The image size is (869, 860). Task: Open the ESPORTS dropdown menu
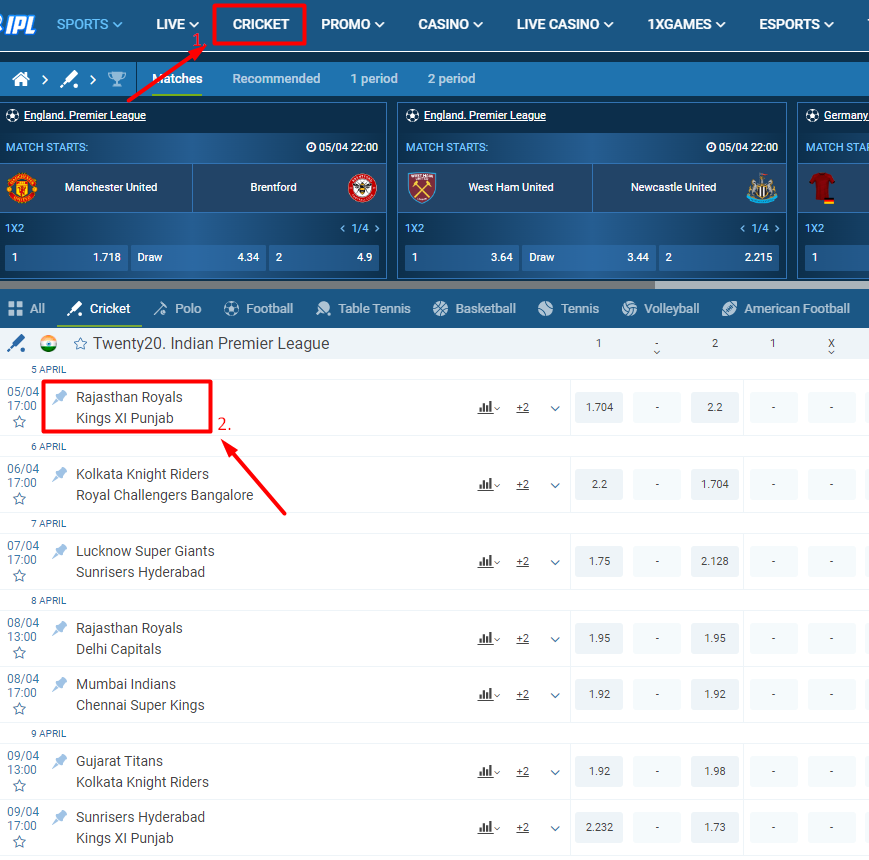[796, 24]
